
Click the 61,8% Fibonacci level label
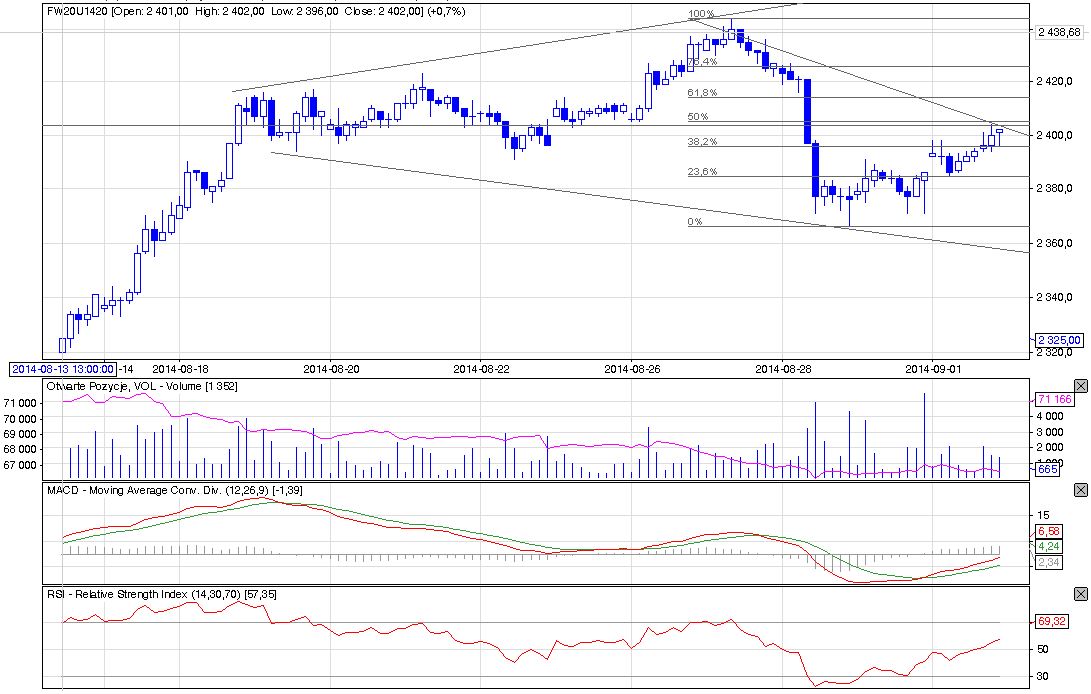(x=702, y=93)
